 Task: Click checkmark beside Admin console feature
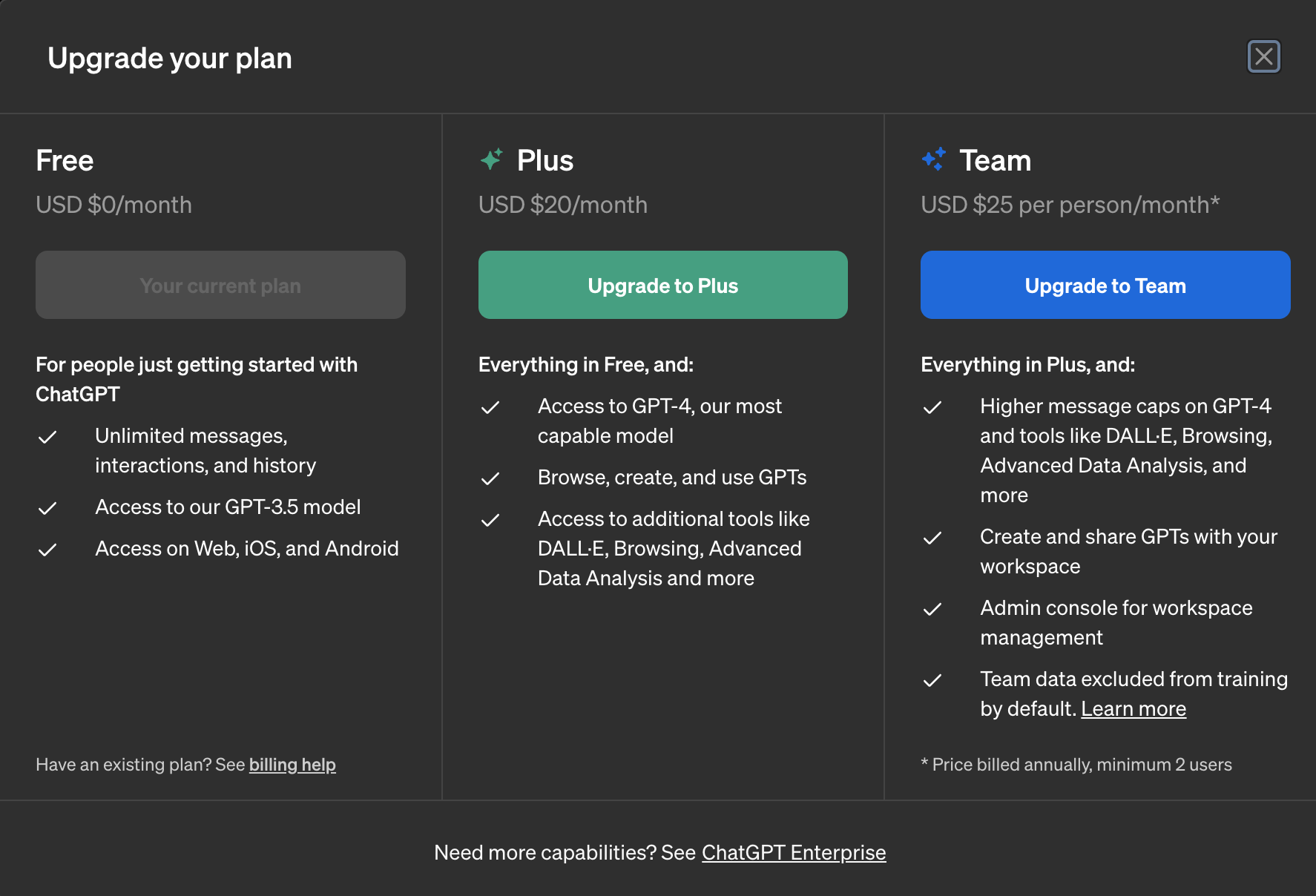932,609
